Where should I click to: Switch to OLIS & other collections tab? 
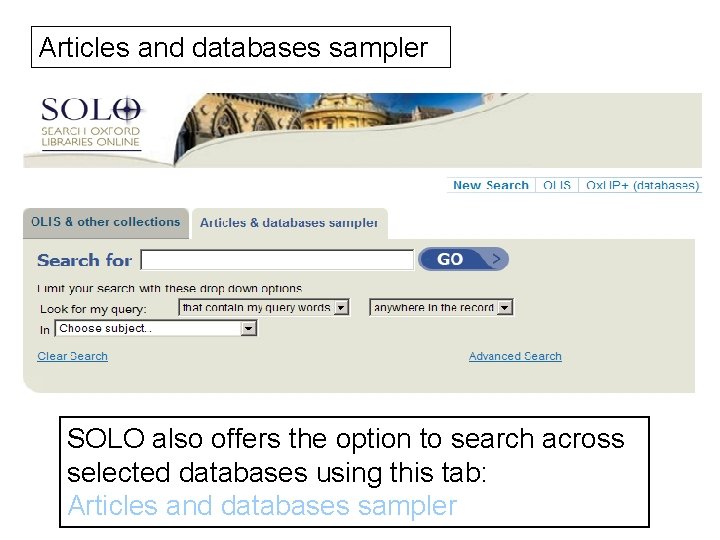point(106,222)
